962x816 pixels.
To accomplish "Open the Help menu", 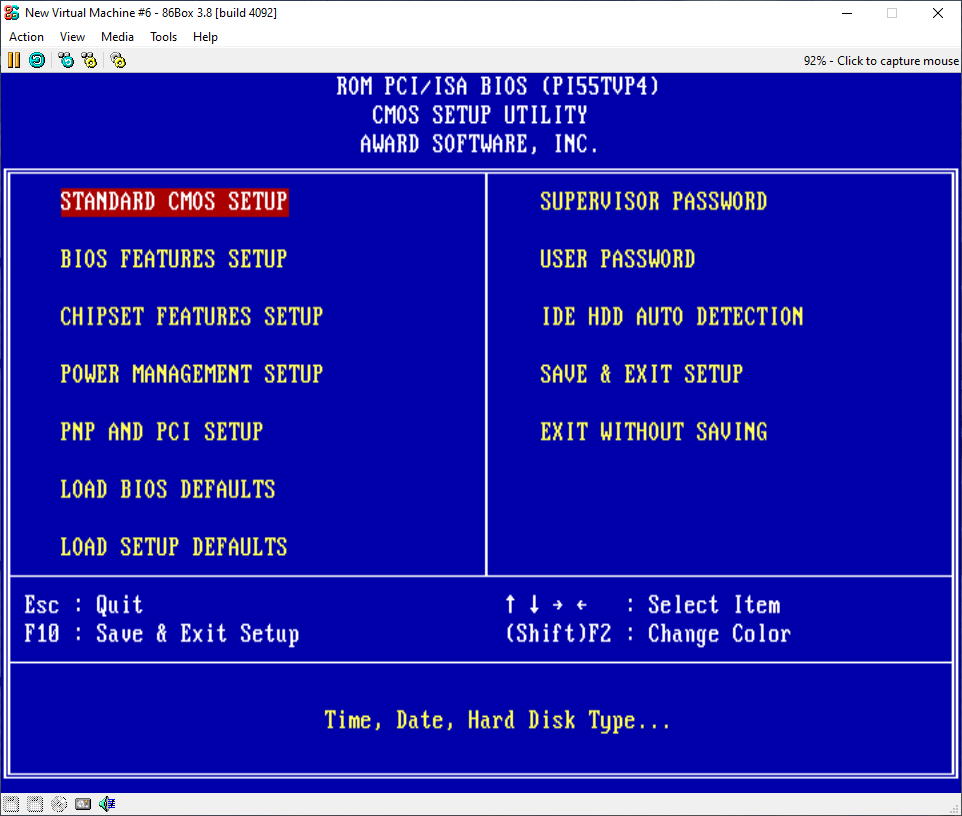I will (205, 37).
